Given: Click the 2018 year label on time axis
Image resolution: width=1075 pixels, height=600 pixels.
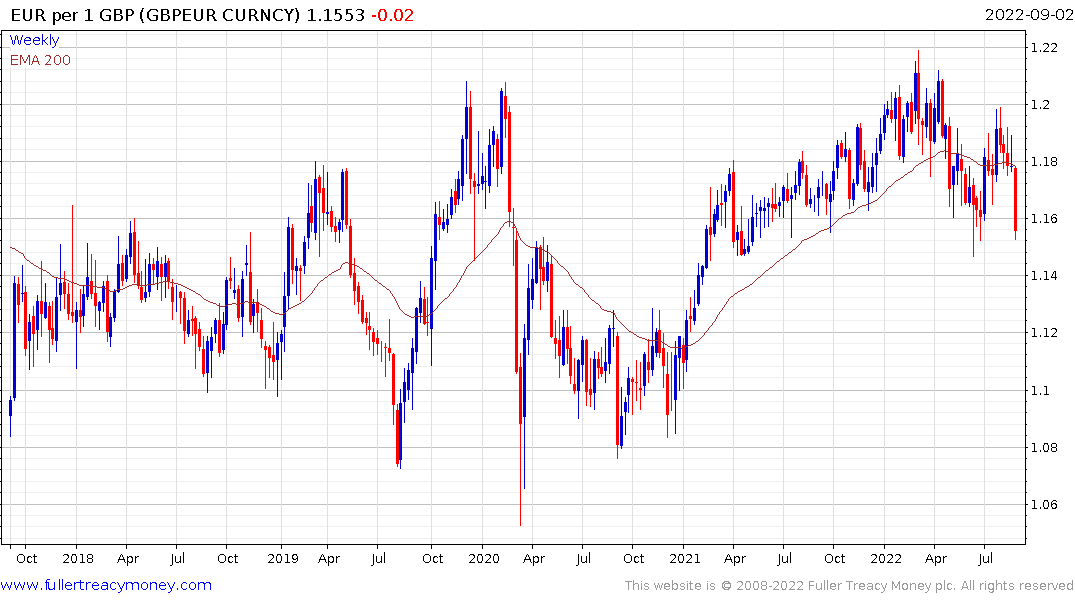Looking at the screenshot, I should point(78,558).
